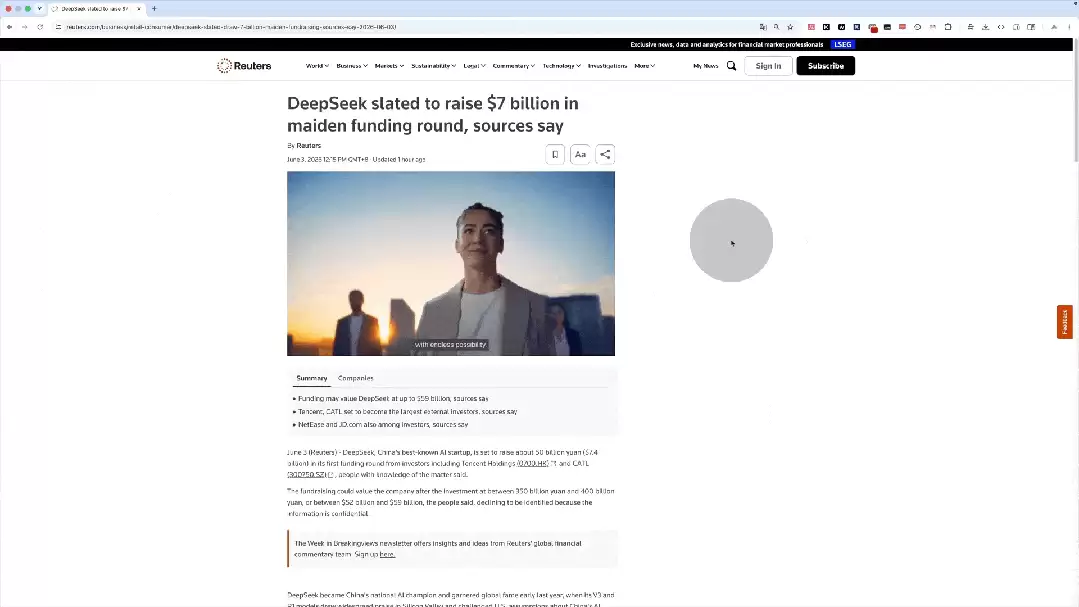Expand the World menu
Viewport: 1079px width, 607px height.
[x=317, y=66]
